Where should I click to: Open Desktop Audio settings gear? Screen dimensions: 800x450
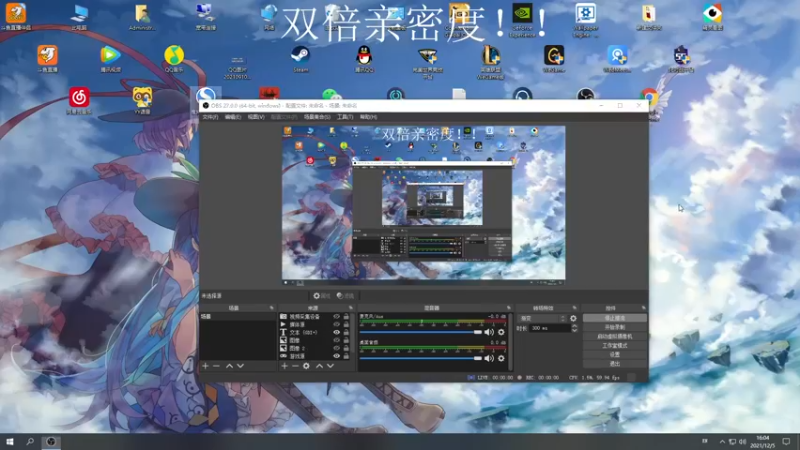(x=501, y=358)
